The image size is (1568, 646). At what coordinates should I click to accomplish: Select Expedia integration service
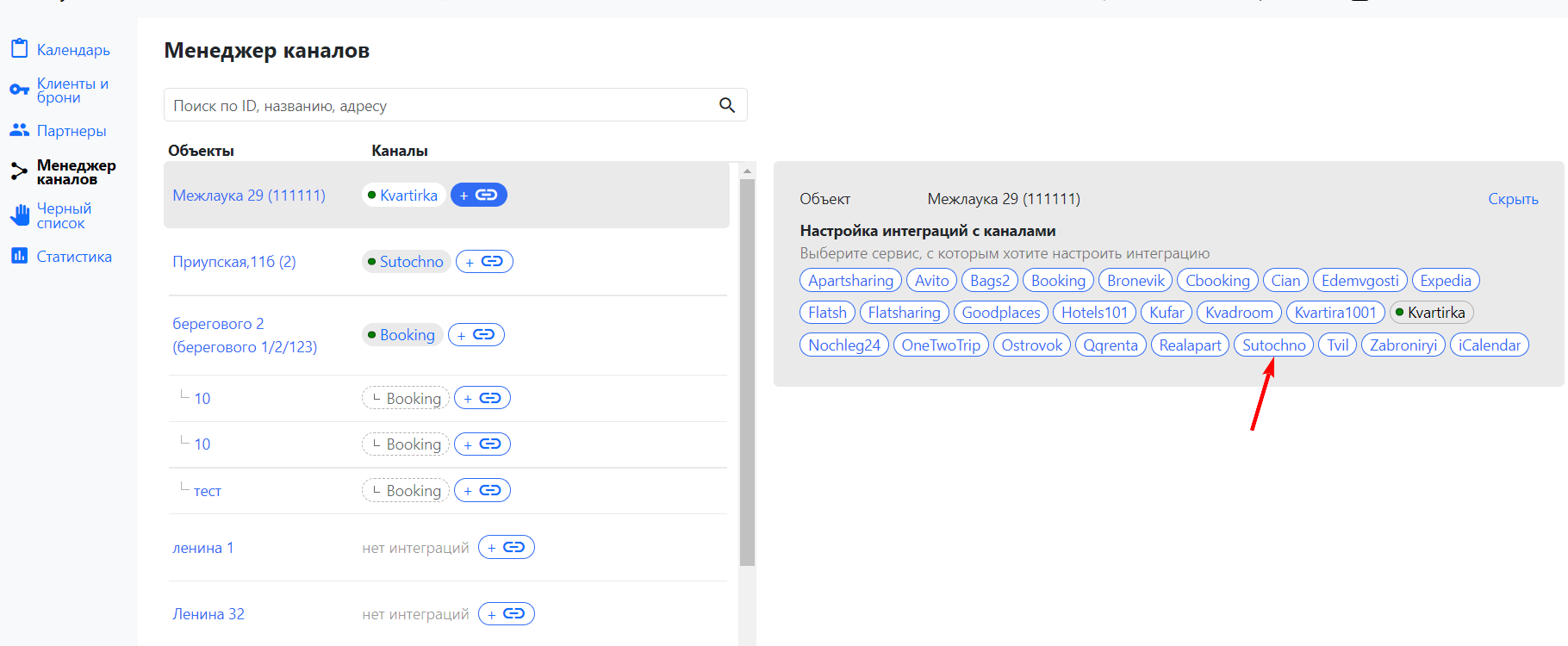point(1446,280)
